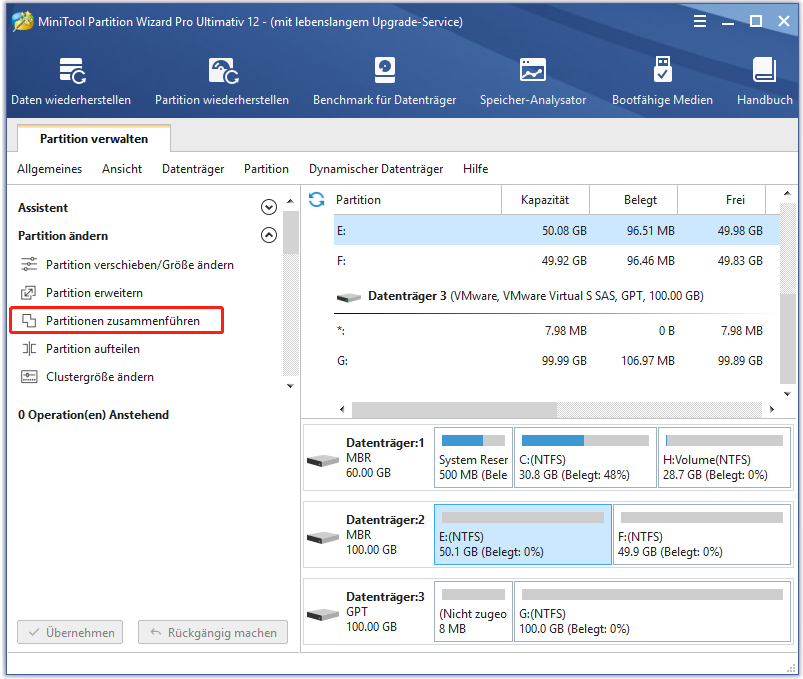Click the Partition aufteilen icon
This screenshot has height=679, width=803.
29,349
